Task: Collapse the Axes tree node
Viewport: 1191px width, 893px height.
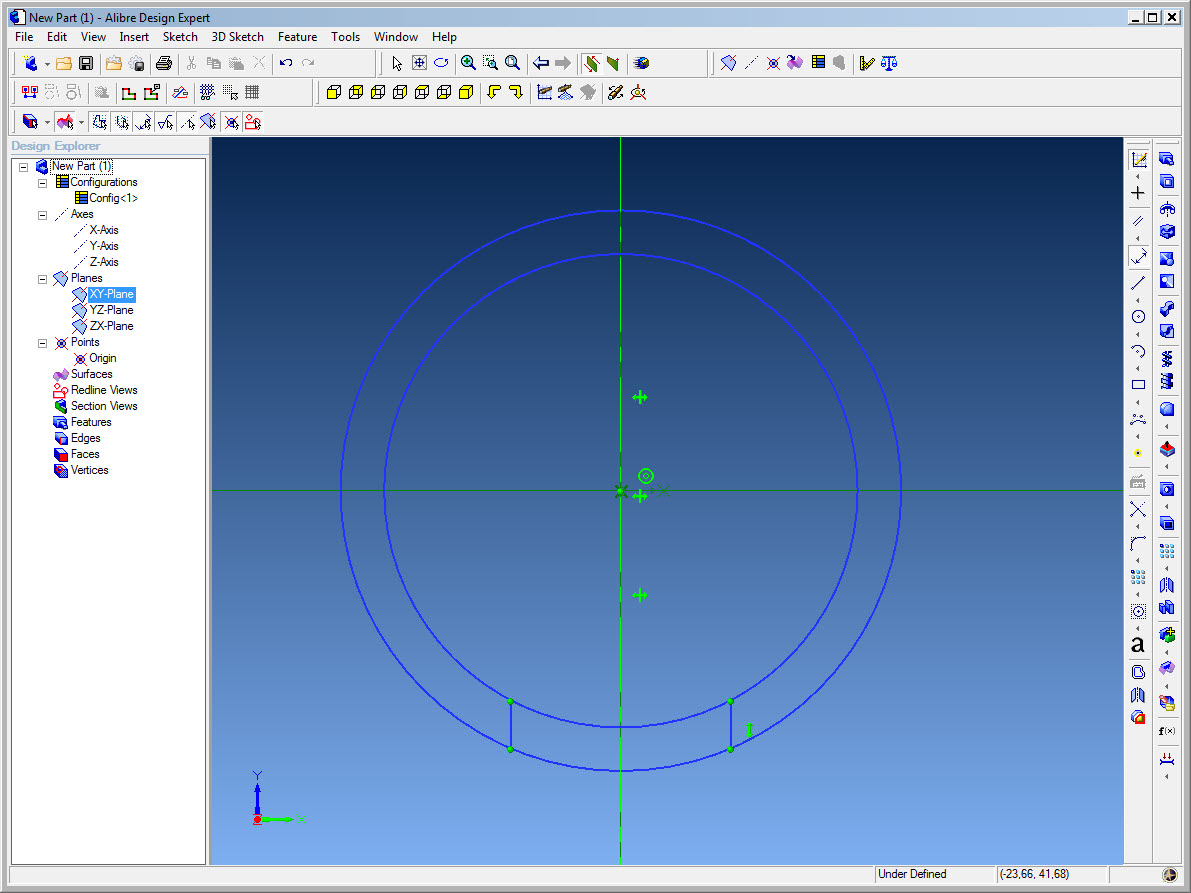Action: click(43, 215)
